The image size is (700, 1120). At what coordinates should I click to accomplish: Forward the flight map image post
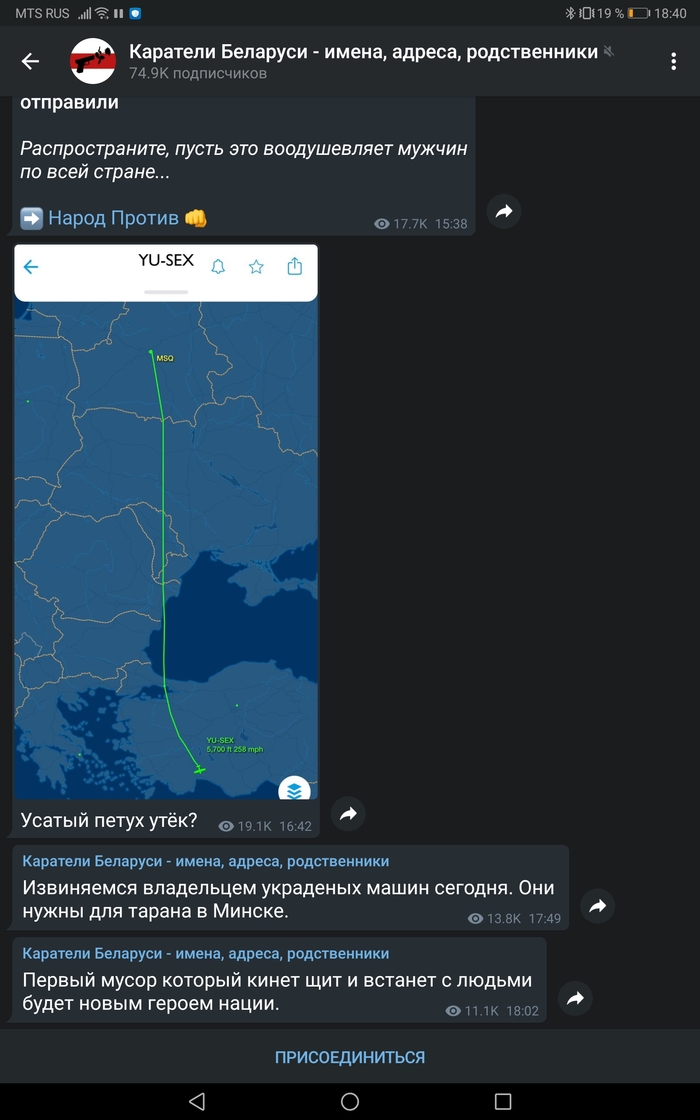(x=348, y=814)
